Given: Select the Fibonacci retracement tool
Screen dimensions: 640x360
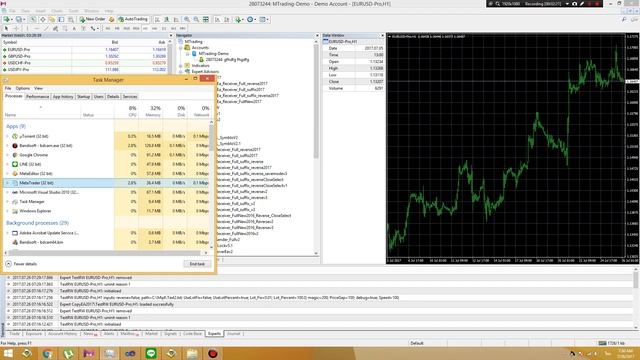Looking at the screenshot, I should click(x=64, y=29).
